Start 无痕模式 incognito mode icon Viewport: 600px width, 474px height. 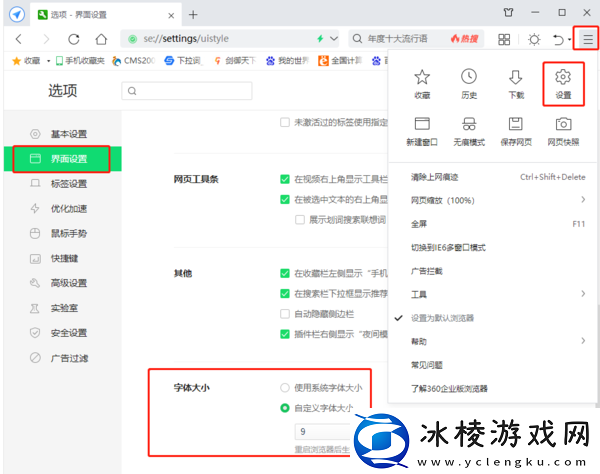pos(469,132)
